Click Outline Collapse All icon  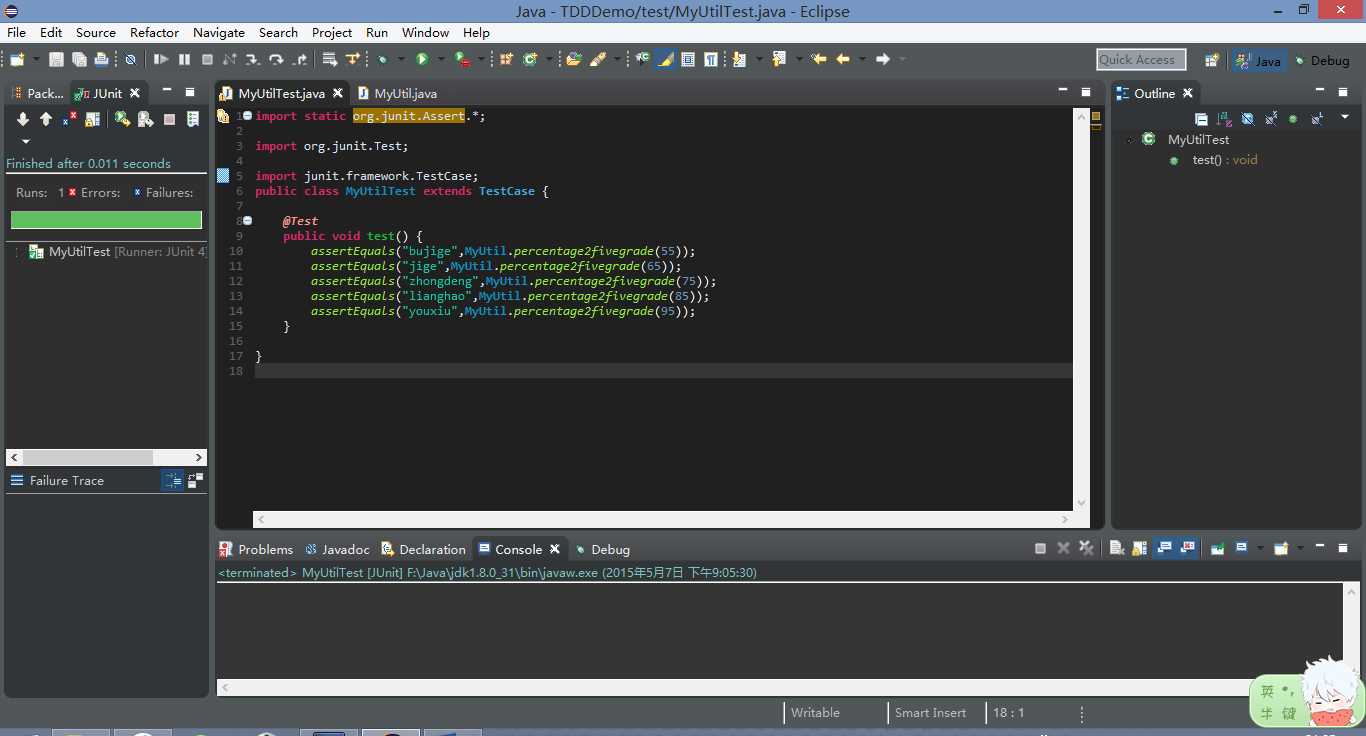click(1201, 119)
